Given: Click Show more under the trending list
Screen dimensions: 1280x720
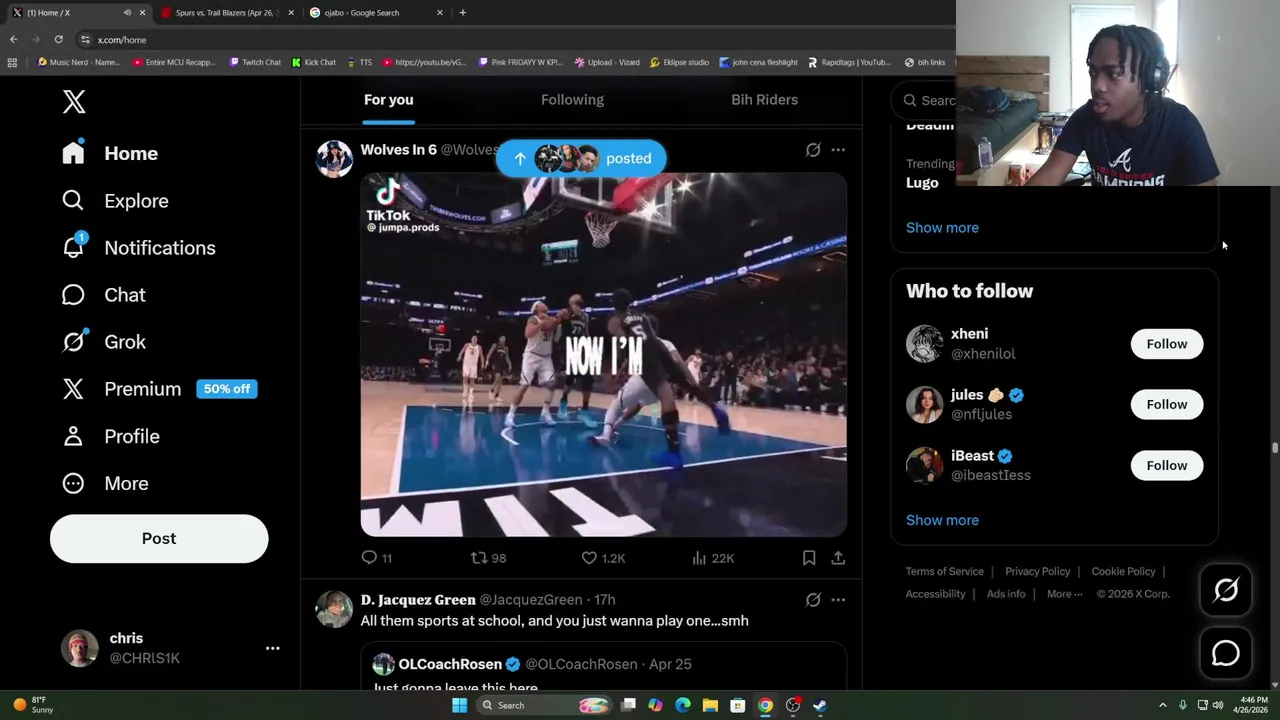Looking at the screenshot, I should point(942,228).
